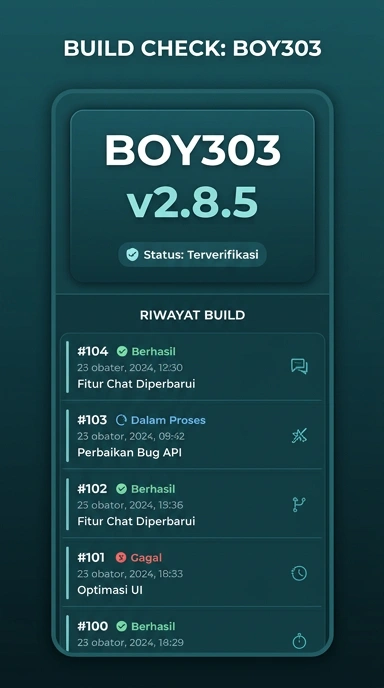The height and width of the screenshot is (688, 384).
Task: Open the branch icon on build #102
Action: (299, 505)
